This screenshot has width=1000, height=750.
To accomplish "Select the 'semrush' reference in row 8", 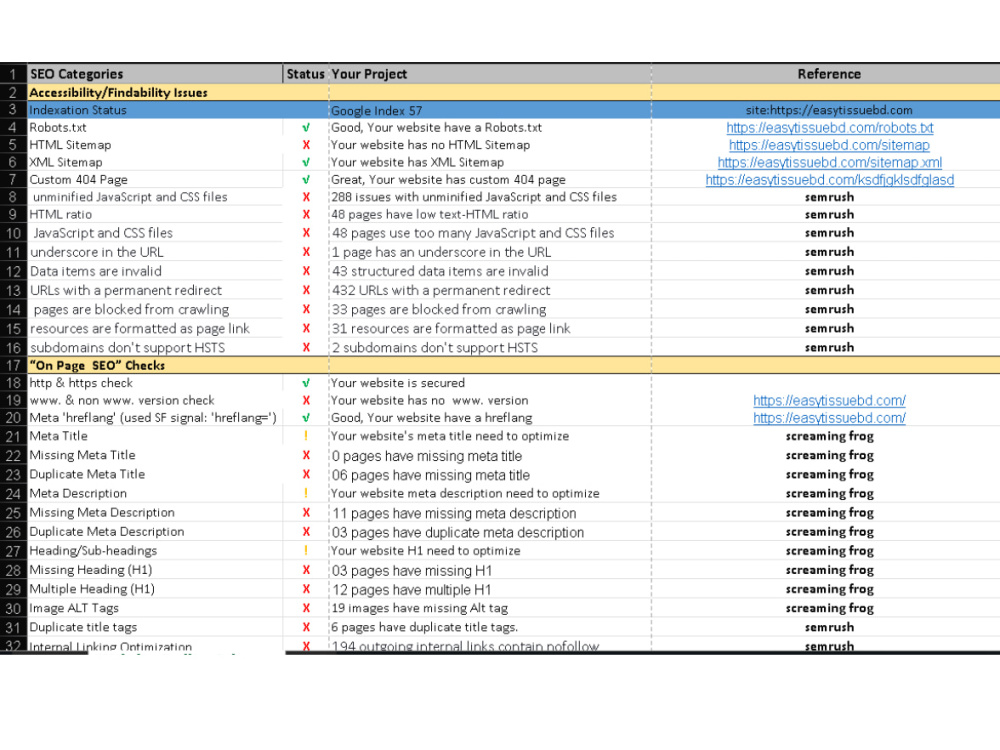I will (x=829, y=197).
